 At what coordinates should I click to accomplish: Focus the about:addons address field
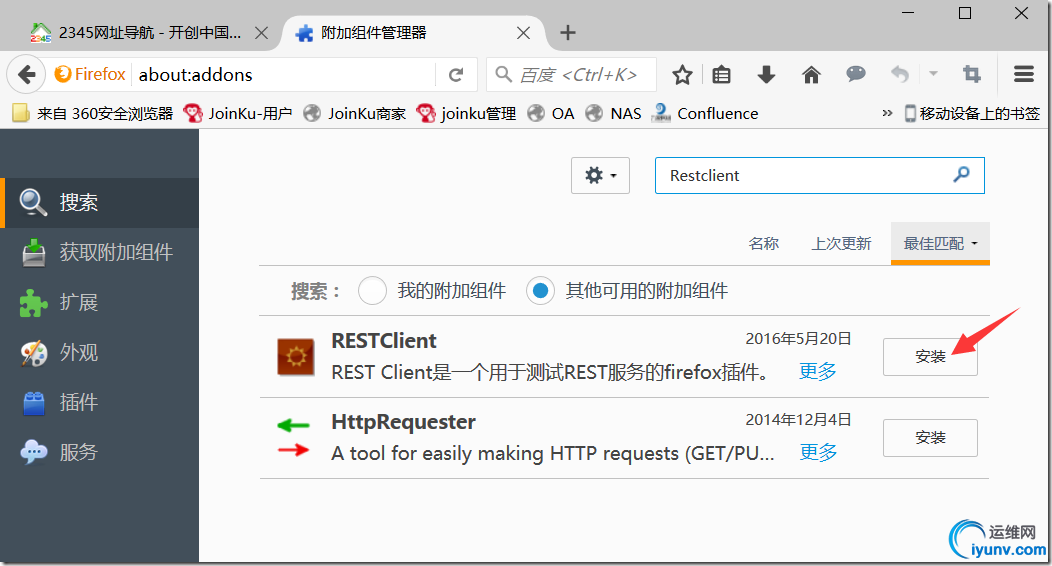click(x=285, y=74)
